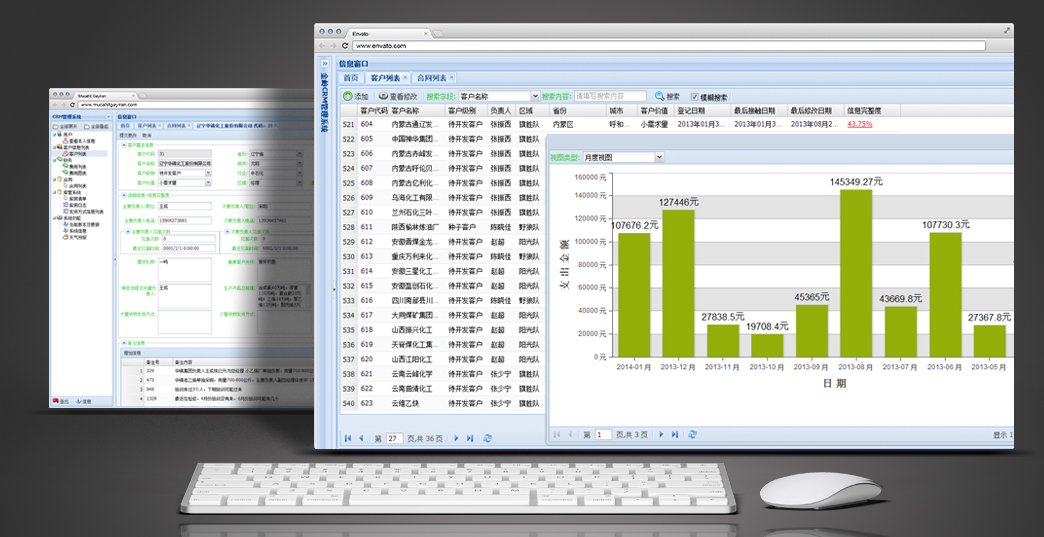
Task: Click the 127446元 bar for 2013-12月
Action: pyautogui.click(x=678, y=283)
